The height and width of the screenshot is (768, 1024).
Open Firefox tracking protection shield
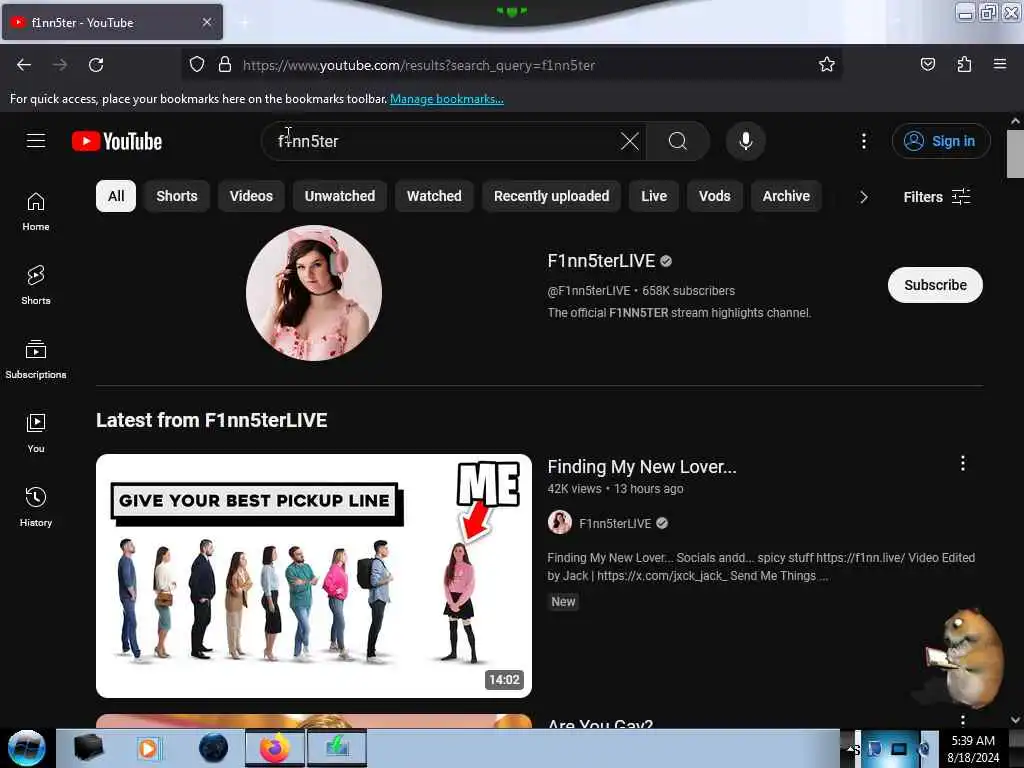coord(197,64)
